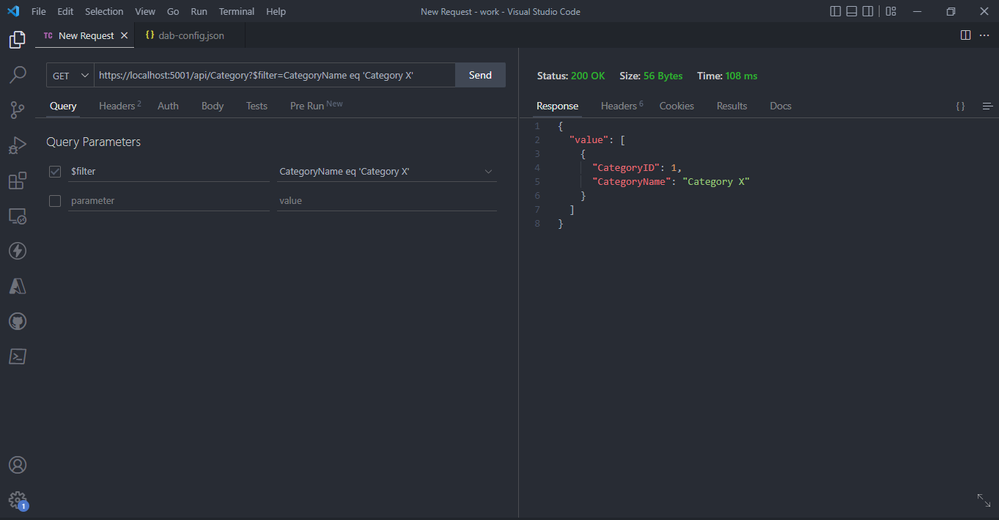
Task: Open the Search view in activity bar
Action: (17, 75)
